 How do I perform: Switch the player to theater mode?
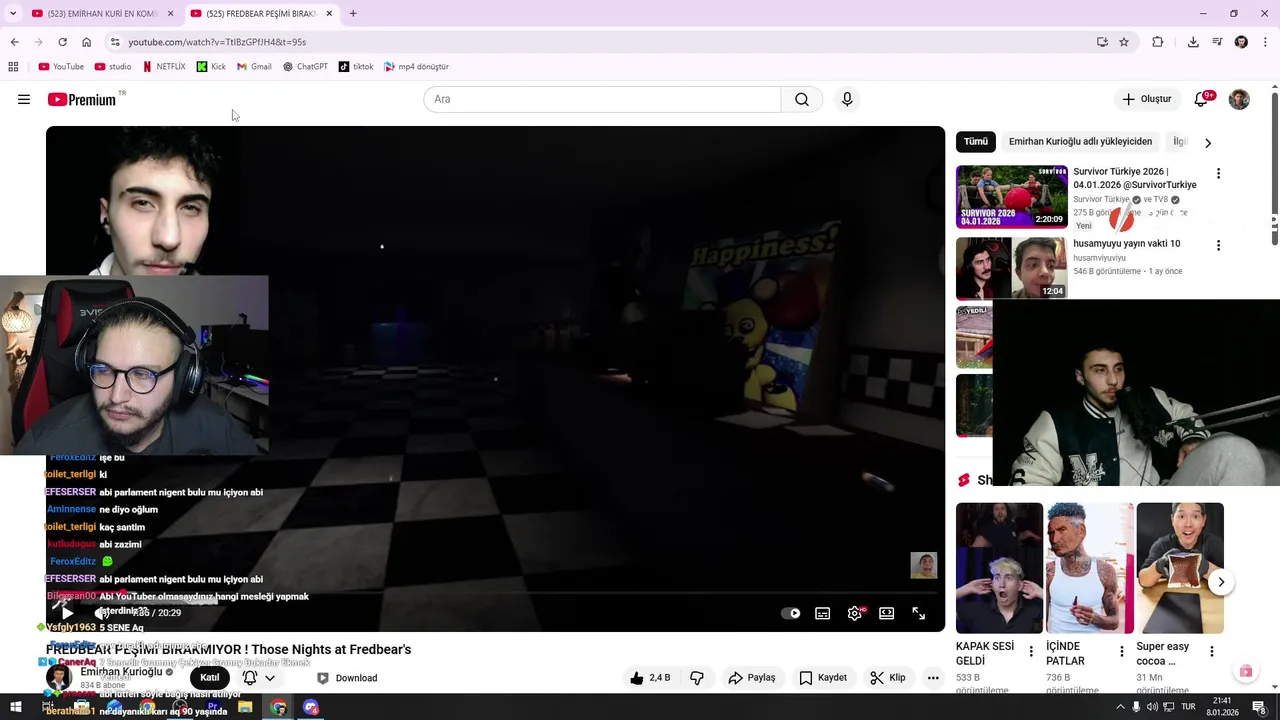tap(887, 613)
